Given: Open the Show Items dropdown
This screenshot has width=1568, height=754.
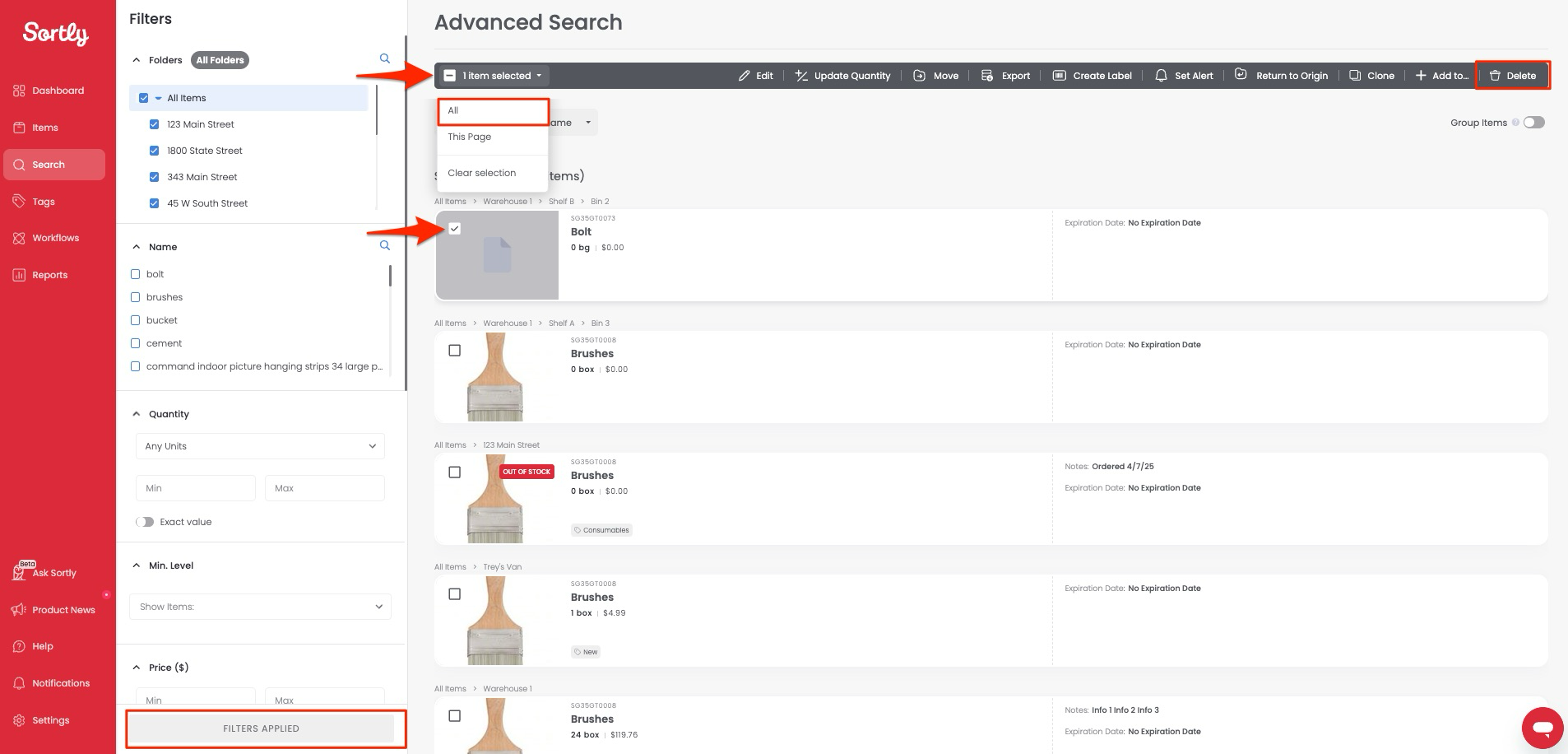Looking at the screenshot, I should 260,607.
